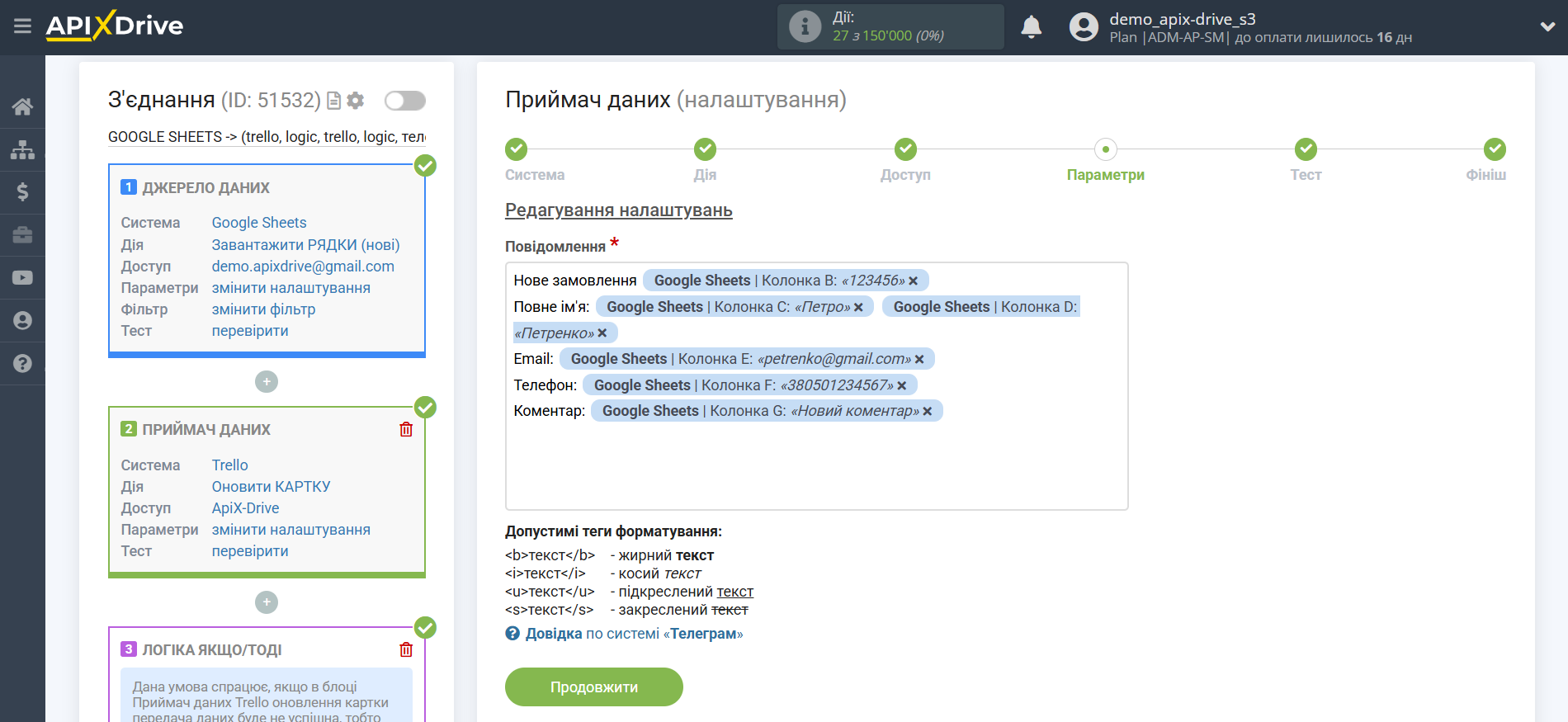Delete the Logic if/then block
Image resolution: width=1568 pixels, height=722 pixels.
coord(406,649)
